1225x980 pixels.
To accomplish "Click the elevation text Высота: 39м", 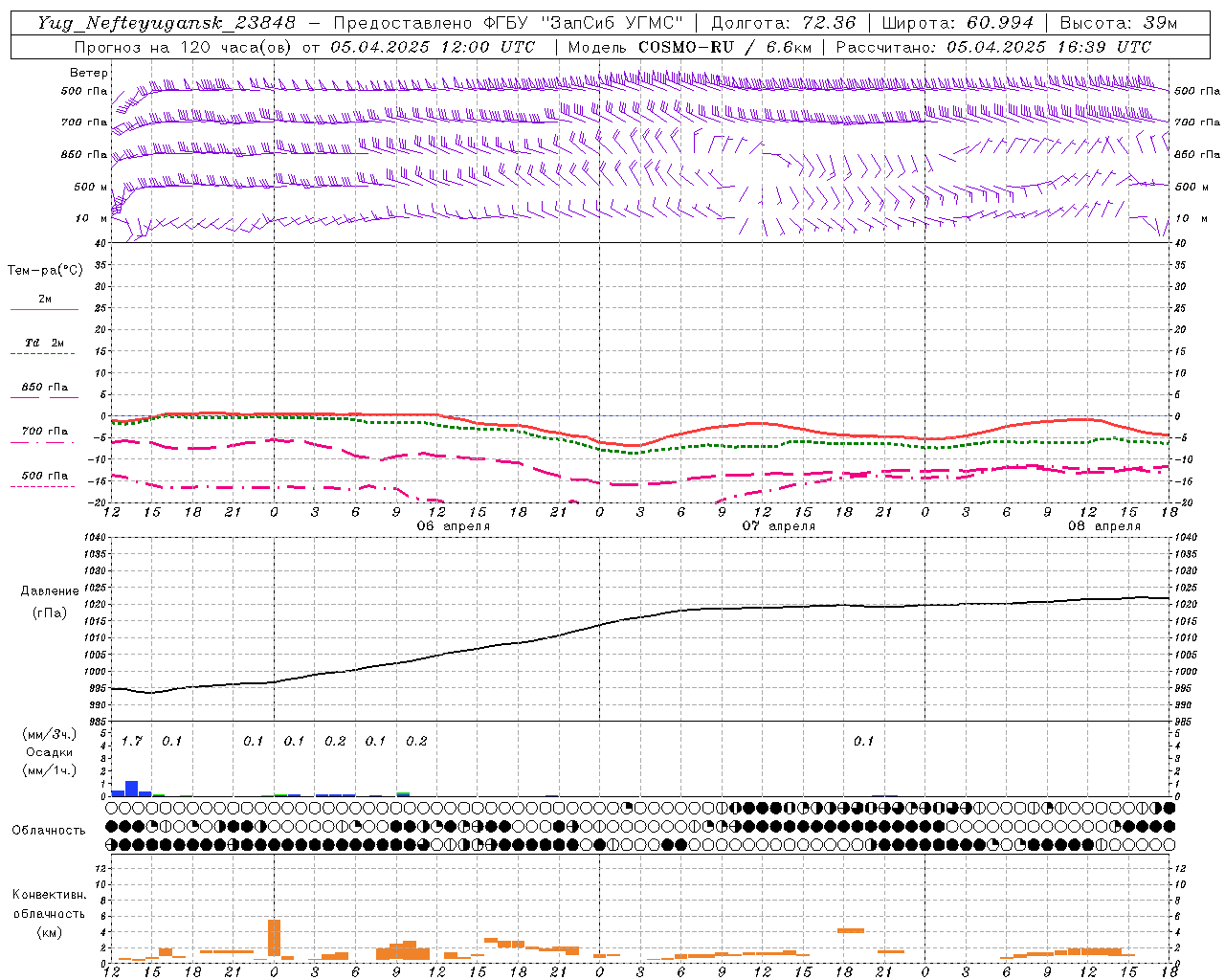I will (x=1119, y=23).
